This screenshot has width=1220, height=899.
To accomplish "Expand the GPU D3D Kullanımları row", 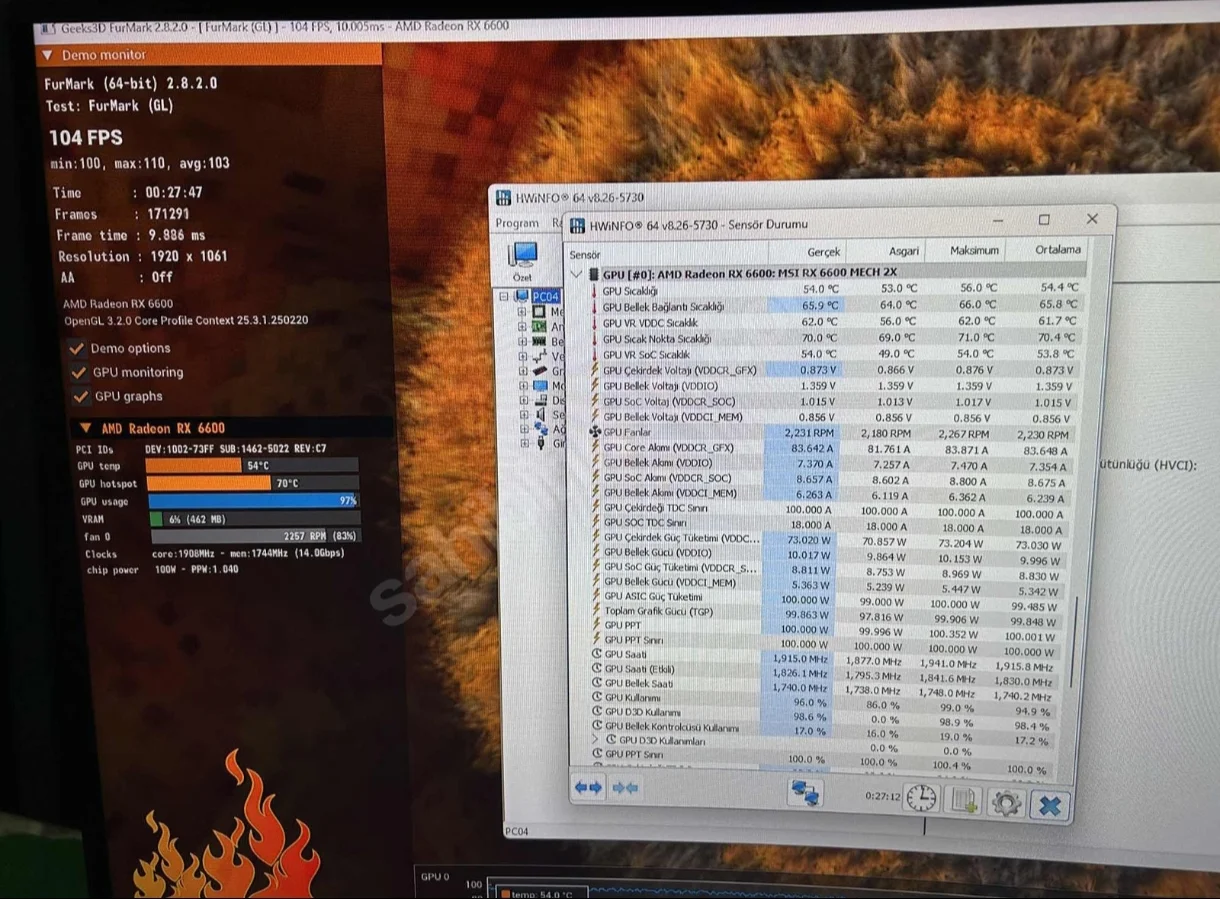I will coord(597,740).
